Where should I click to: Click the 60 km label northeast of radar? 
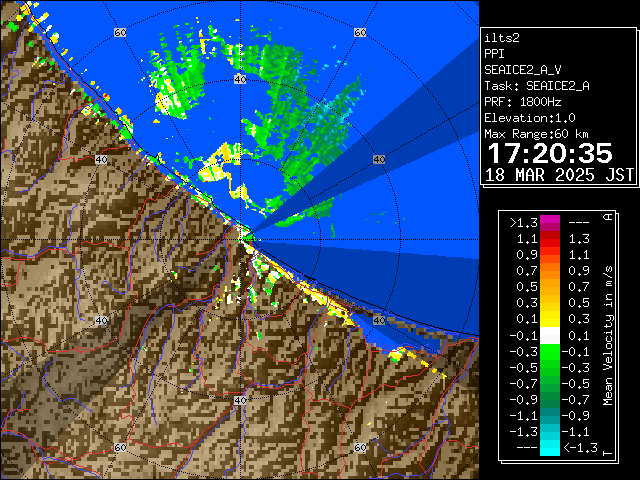360,32
